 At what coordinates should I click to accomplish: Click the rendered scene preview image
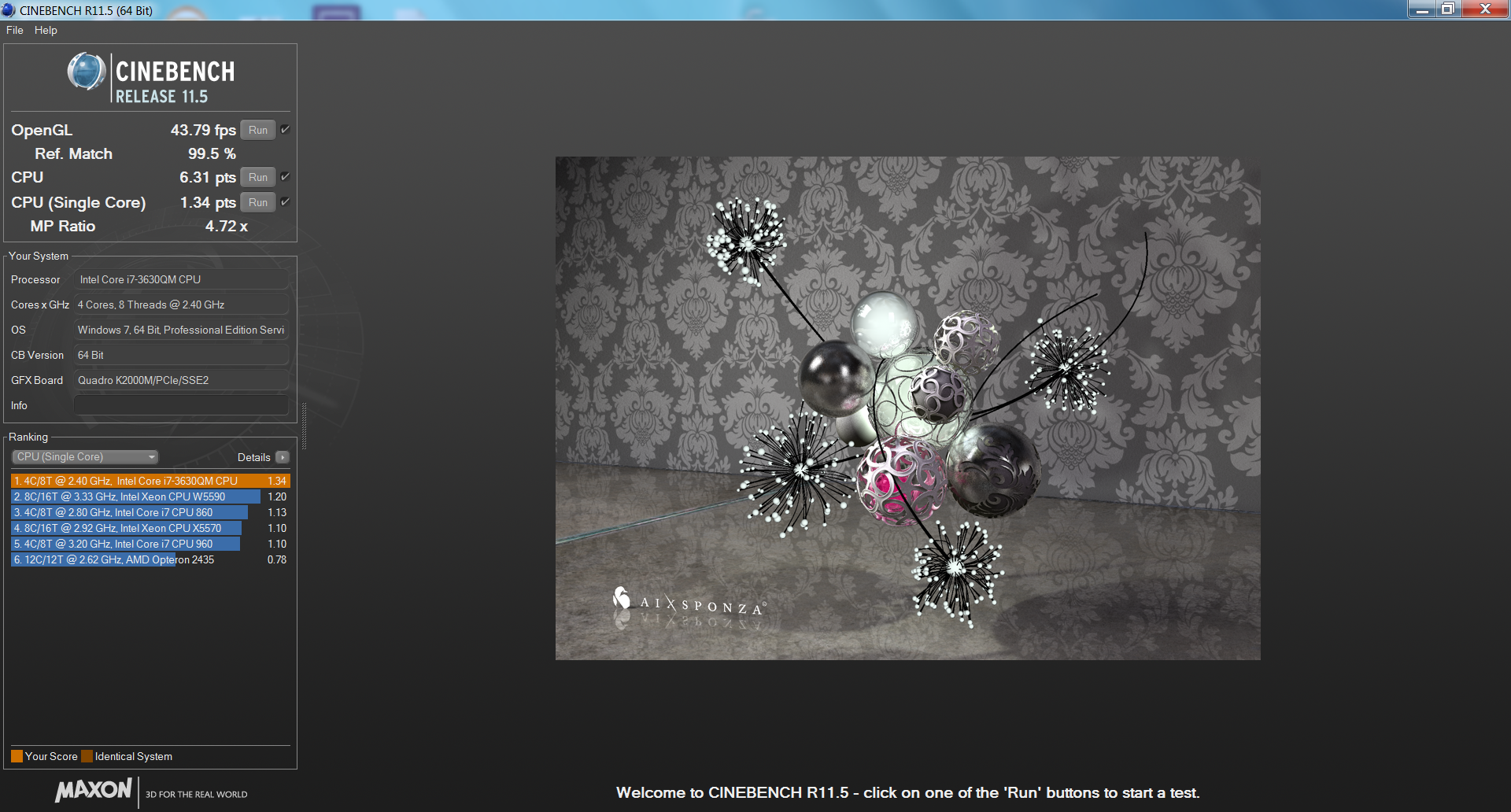907,408
